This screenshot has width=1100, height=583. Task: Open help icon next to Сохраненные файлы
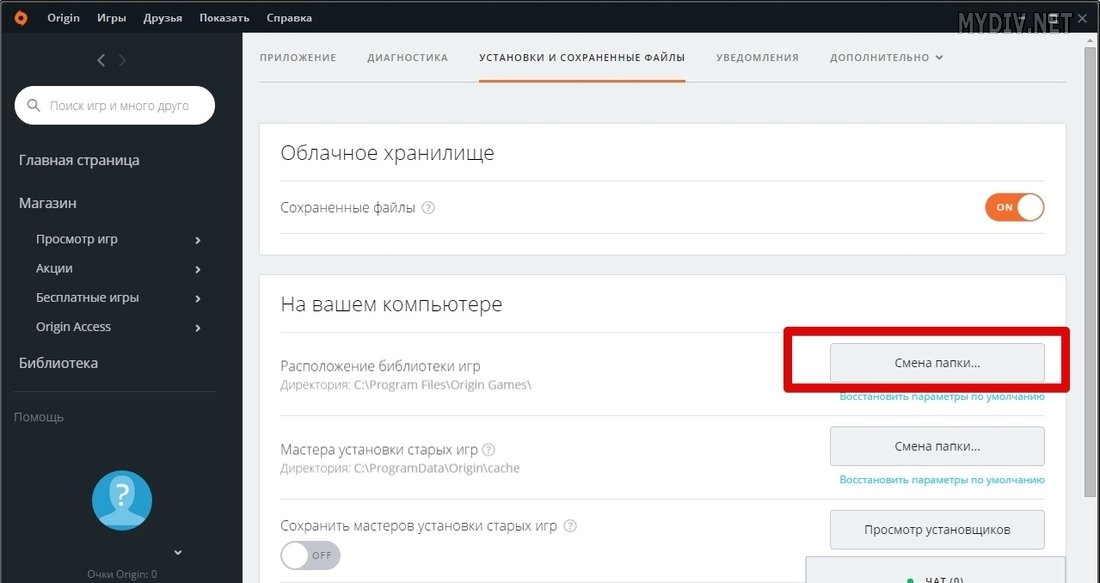coord(428,208)
